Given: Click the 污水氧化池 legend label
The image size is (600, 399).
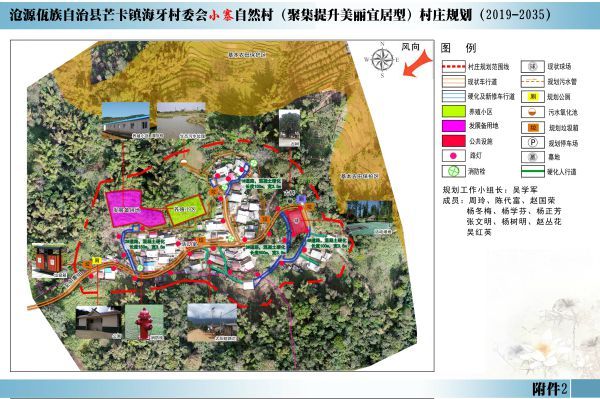Looking at the screenshot, I should [563, 112].
